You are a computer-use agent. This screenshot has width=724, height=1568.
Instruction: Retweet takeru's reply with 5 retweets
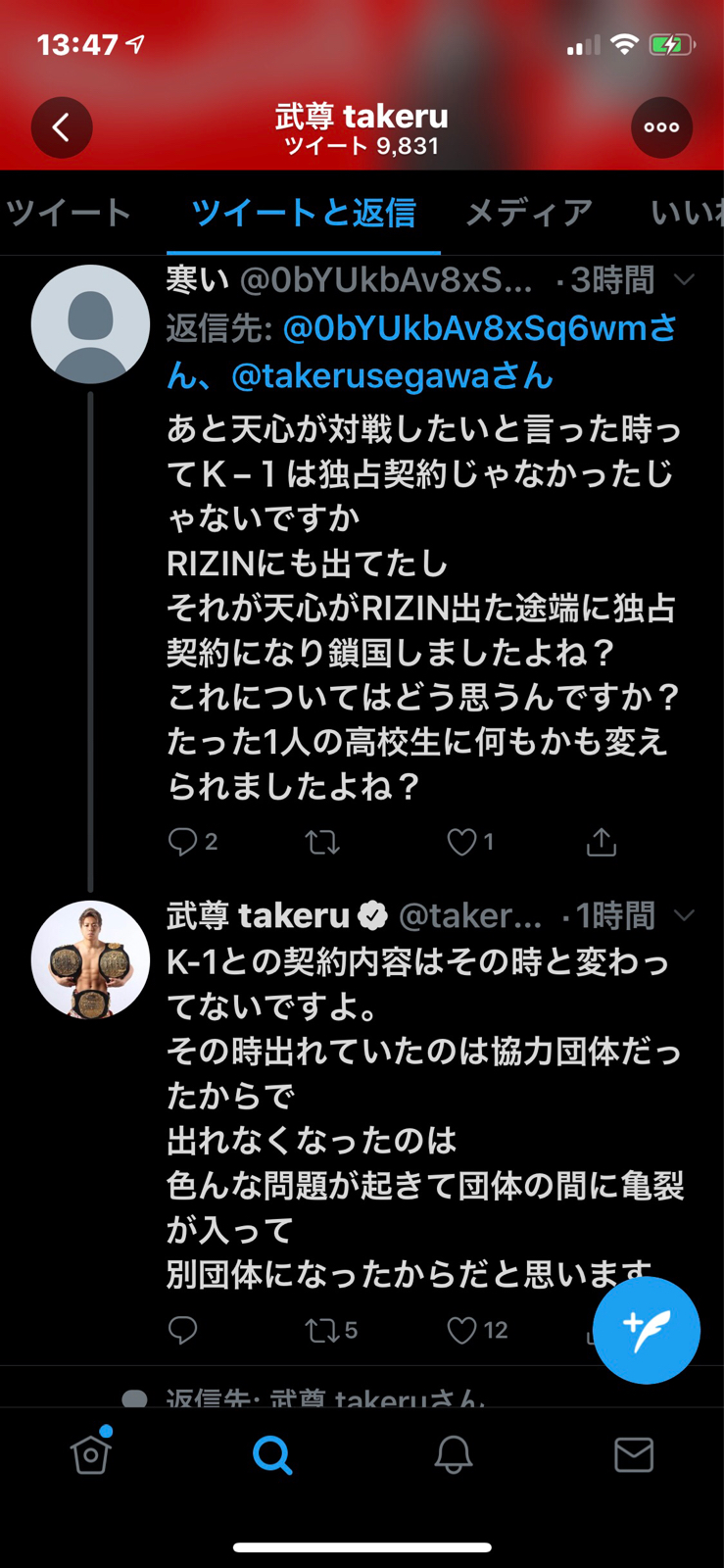320,1330
